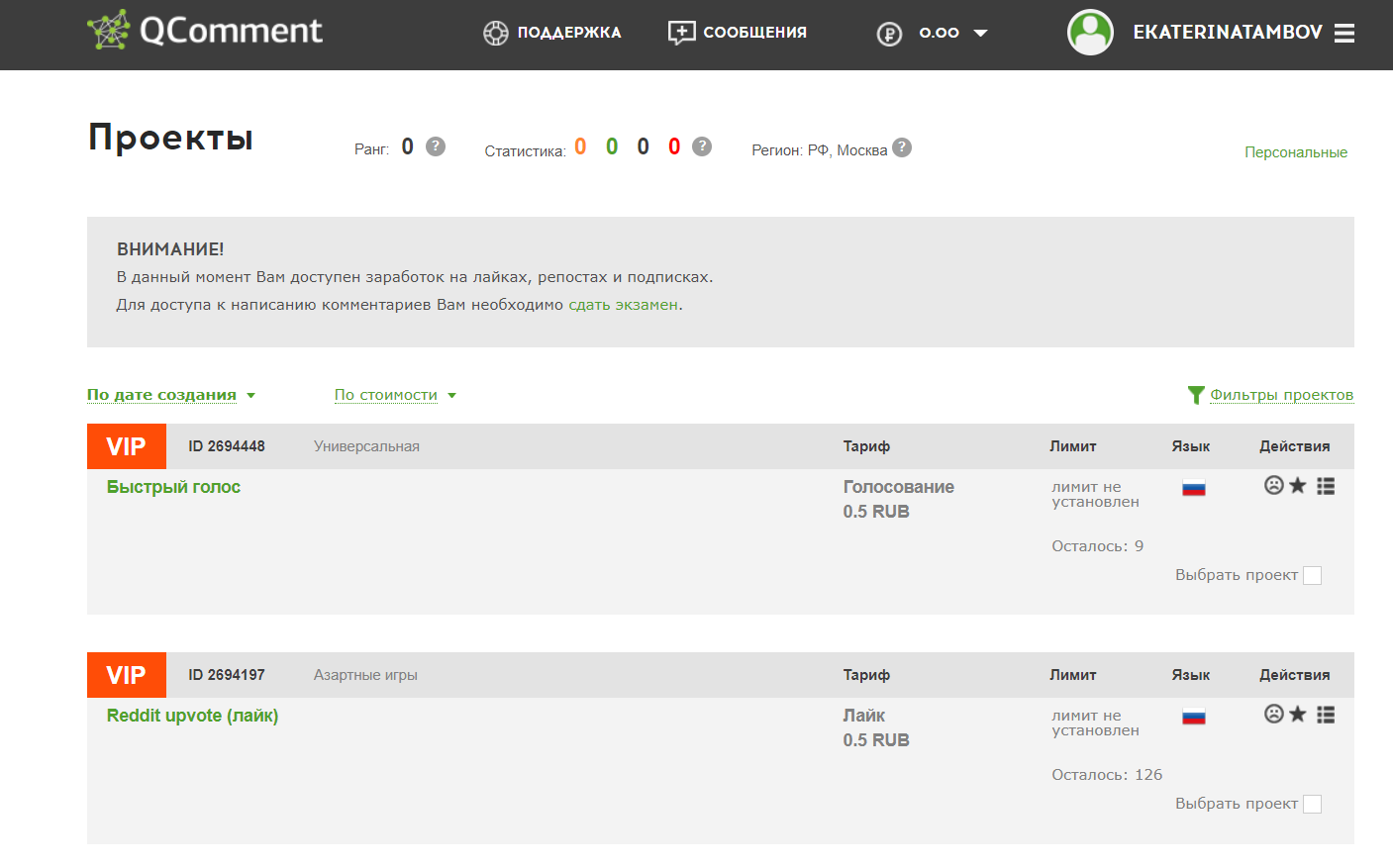Viewport: 1393px width, 868px height.
Task: Open list icon for Быстрый голос project
Action: (x=1326, y=486)
